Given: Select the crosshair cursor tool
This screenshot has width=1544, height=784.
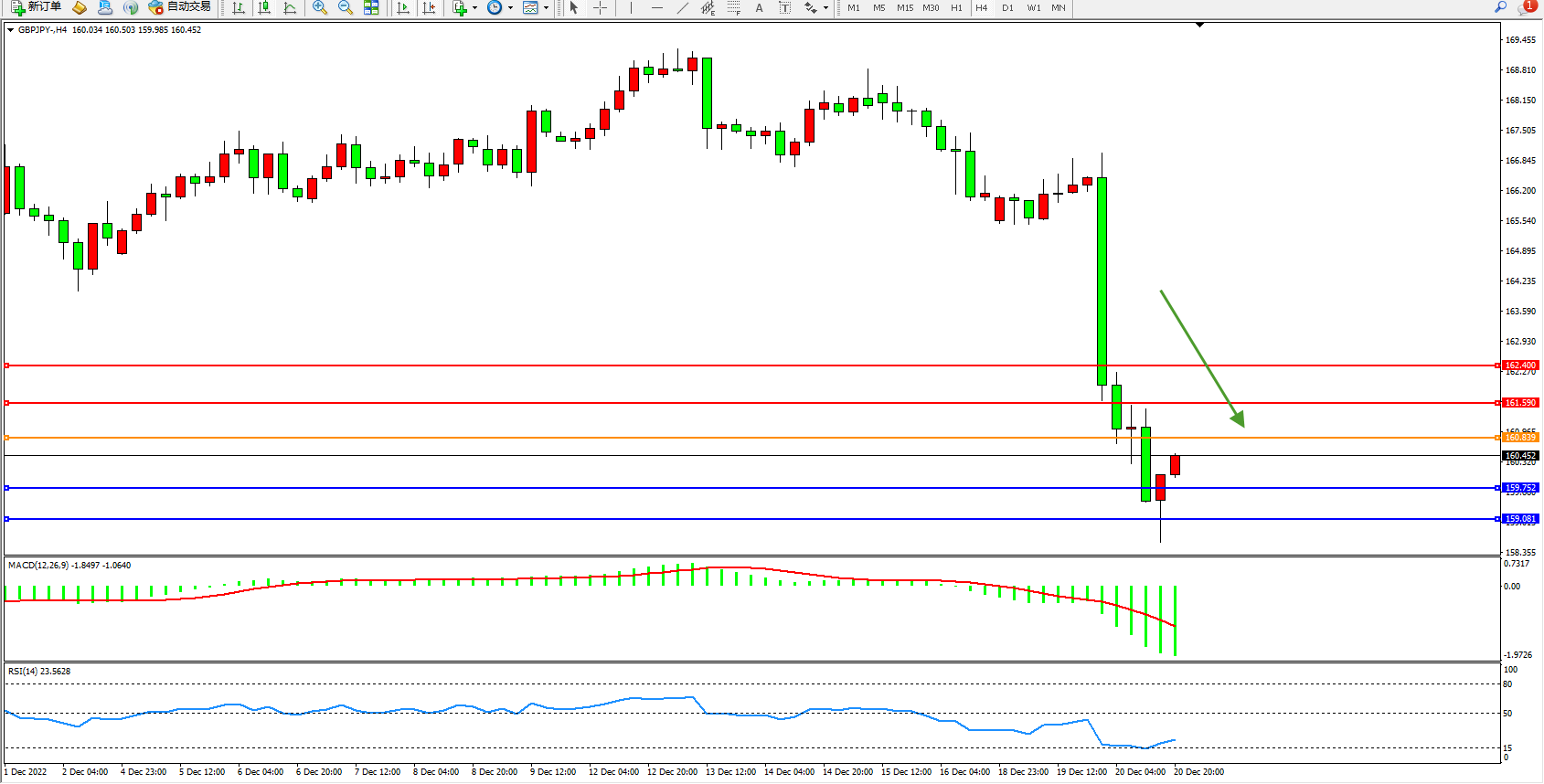Looking at the screenshot, I should [600, 7].
